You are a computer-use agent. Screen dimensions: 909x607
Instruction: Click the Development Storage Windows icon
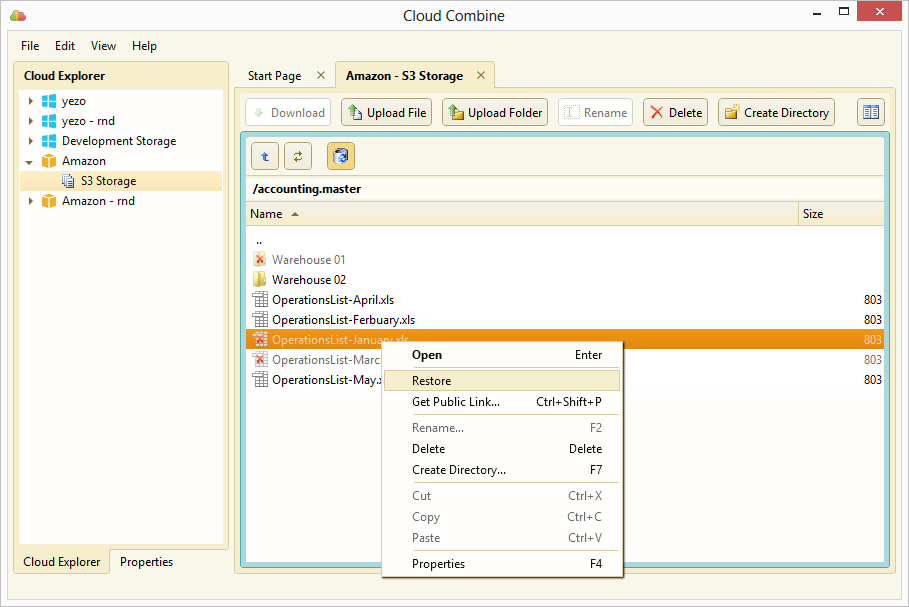tap(49, 141)
